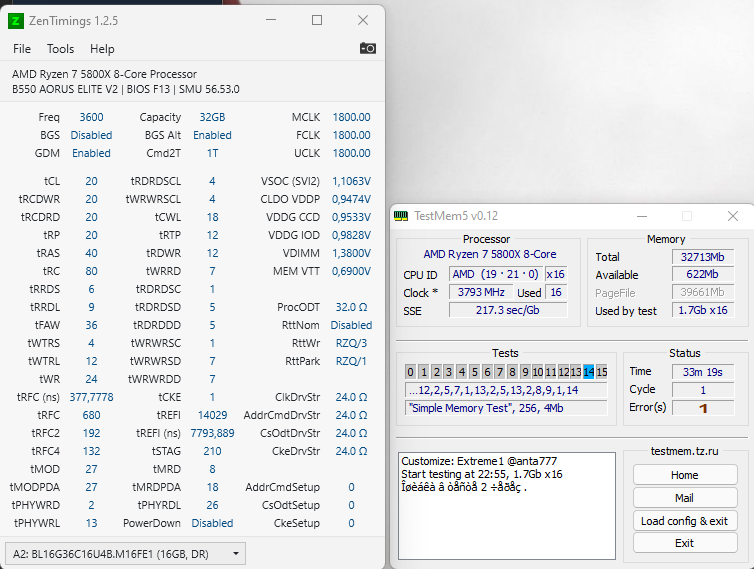The image size is (754, 569).
Task: Select test 6 box in Tests
Action: coord(487,372)
